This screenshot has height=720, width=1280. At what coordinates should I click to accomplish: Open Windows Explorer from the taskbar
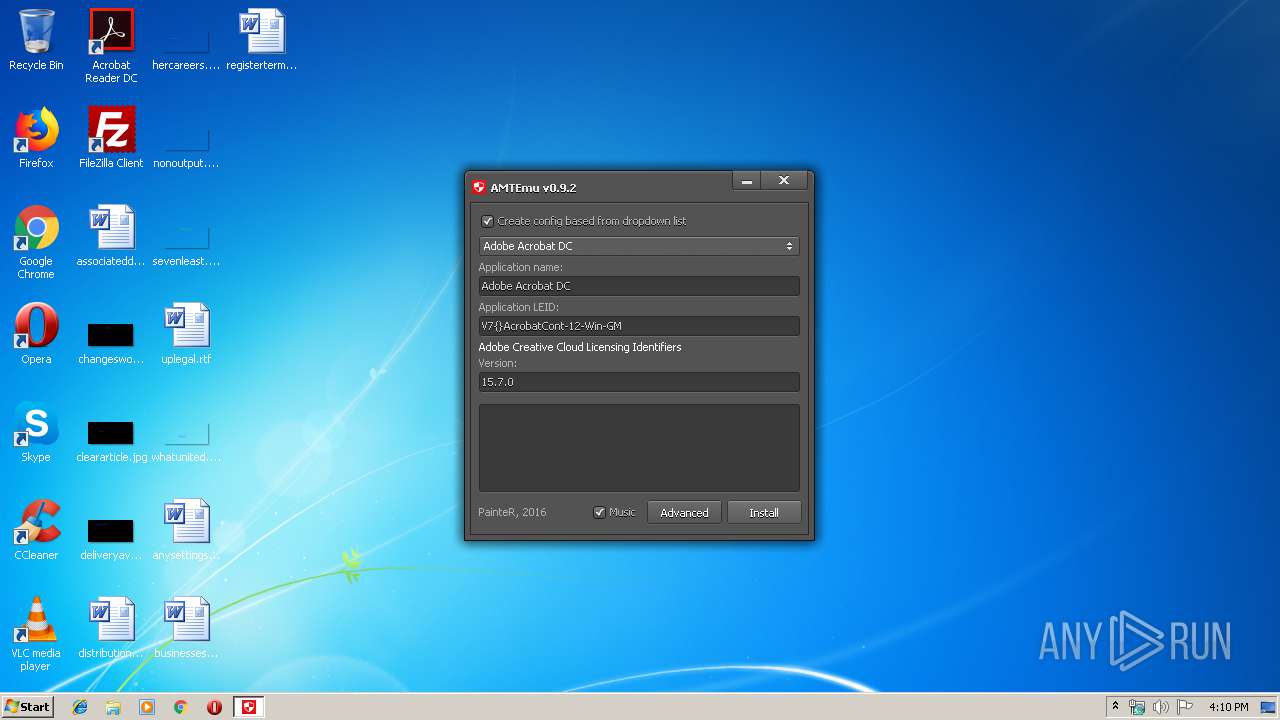coord(113,707)
